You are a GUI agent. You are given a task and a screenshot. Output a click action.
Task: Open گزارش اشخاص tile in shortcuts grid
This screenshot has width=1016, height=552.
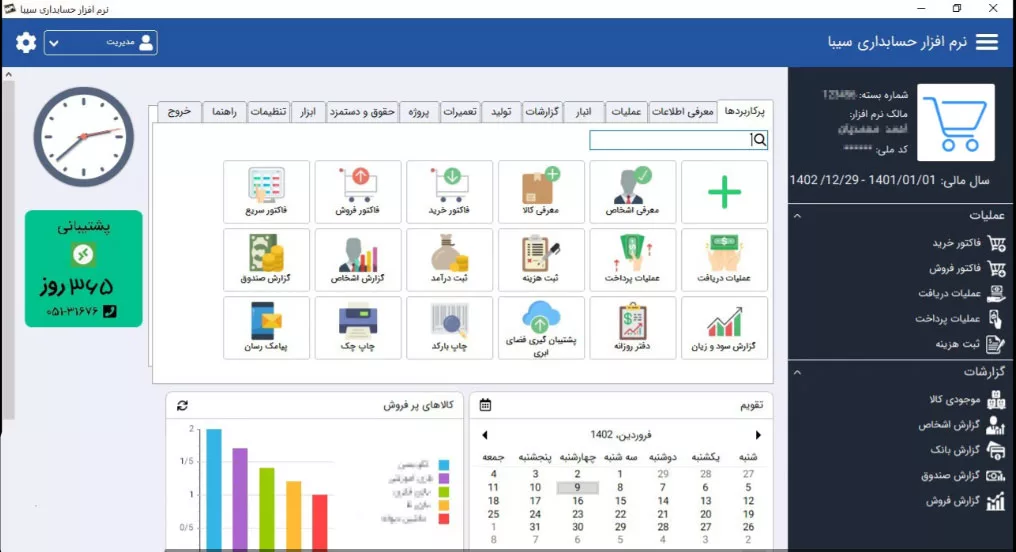pos(358,260)
